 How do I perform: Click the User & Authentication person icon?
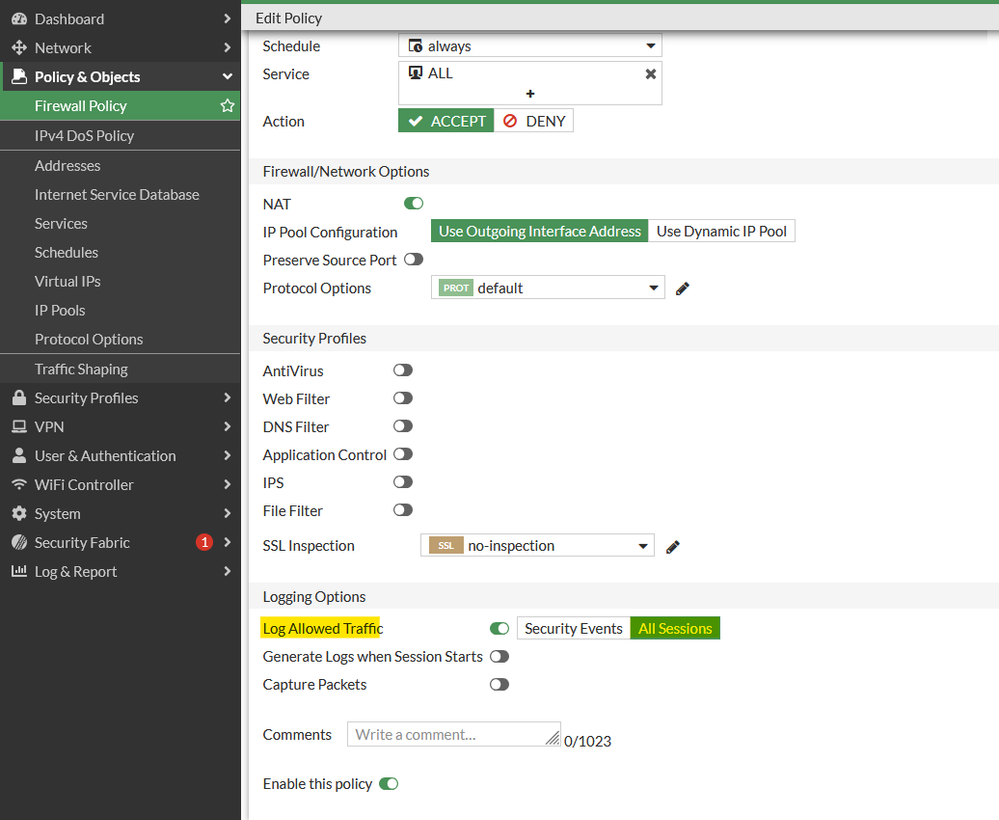[x=19, y=455]
